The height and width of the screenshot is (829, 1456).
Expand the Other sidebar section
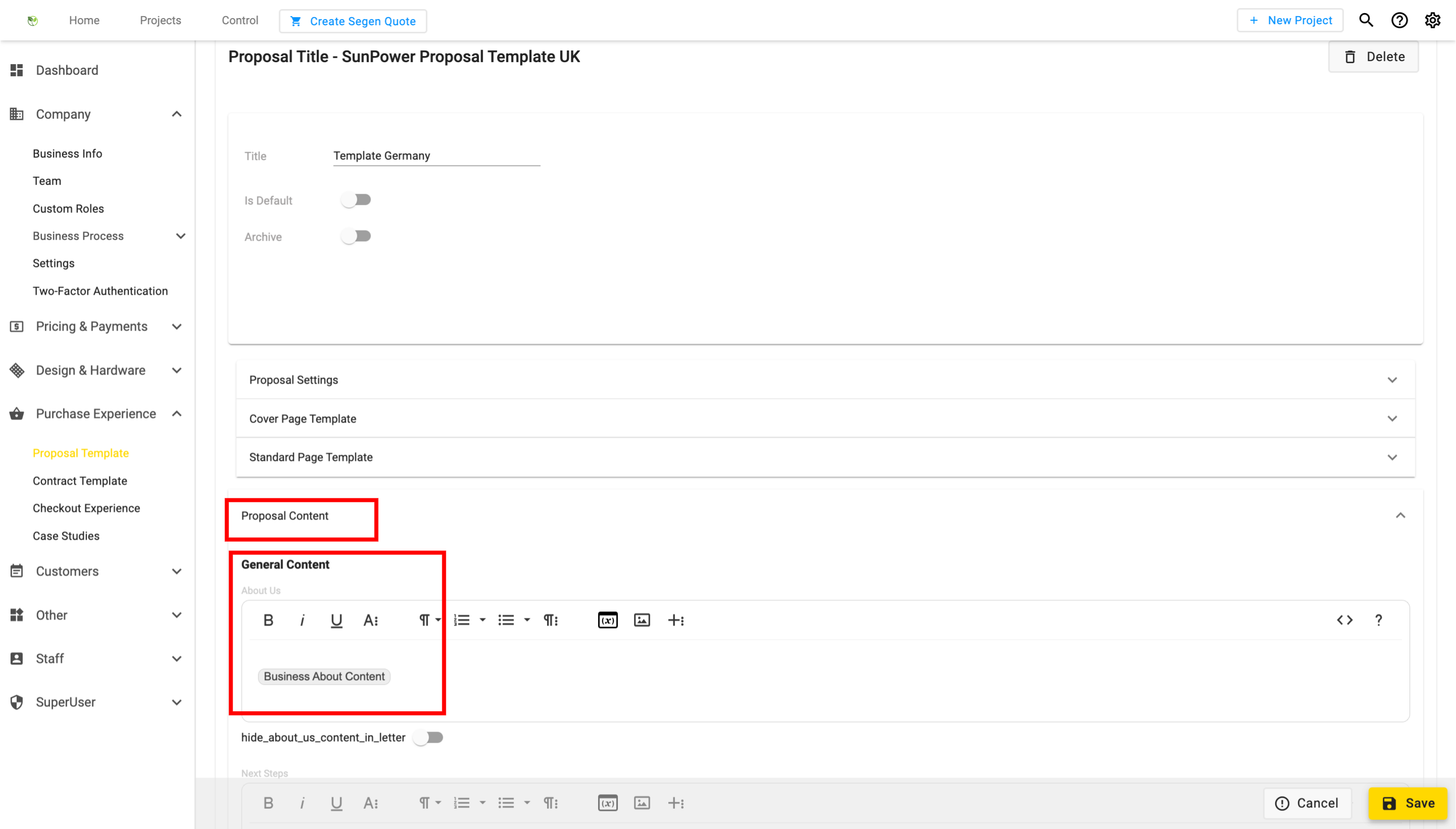coord(176,616)
